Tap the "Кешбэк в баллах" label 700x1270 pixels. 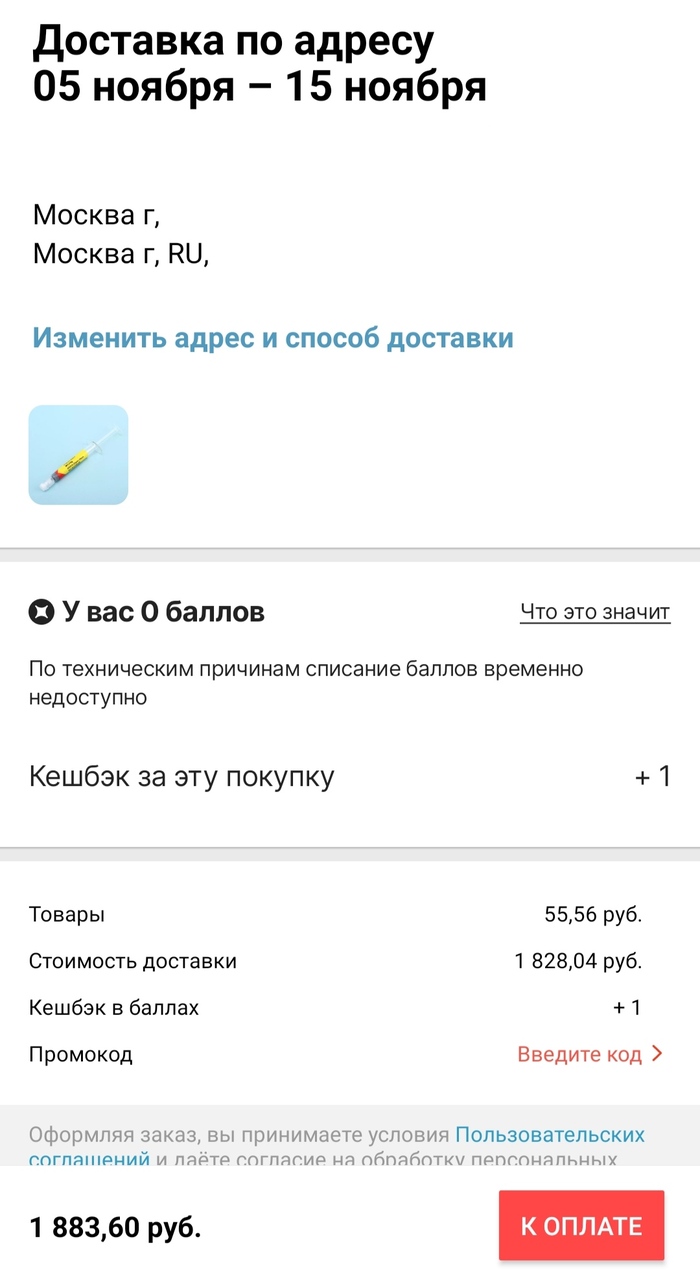114,1008
